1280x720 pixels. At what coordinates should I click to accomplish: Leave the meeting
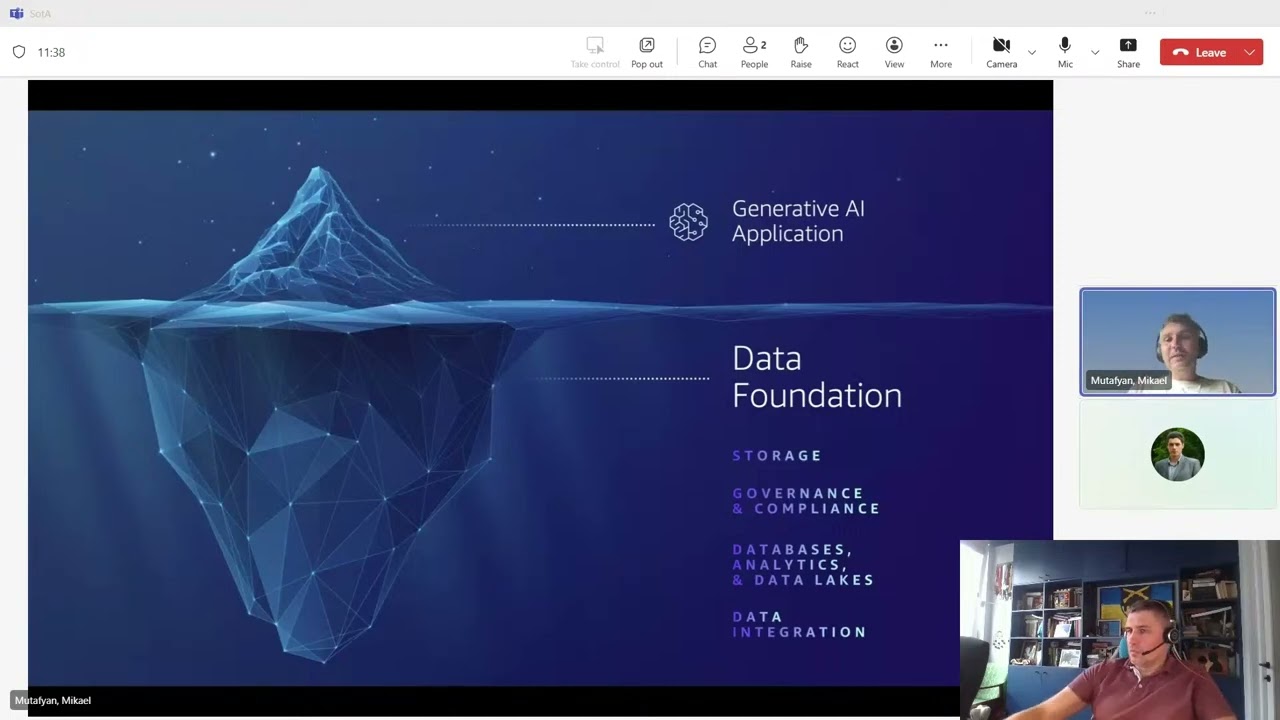(1199, 52)
